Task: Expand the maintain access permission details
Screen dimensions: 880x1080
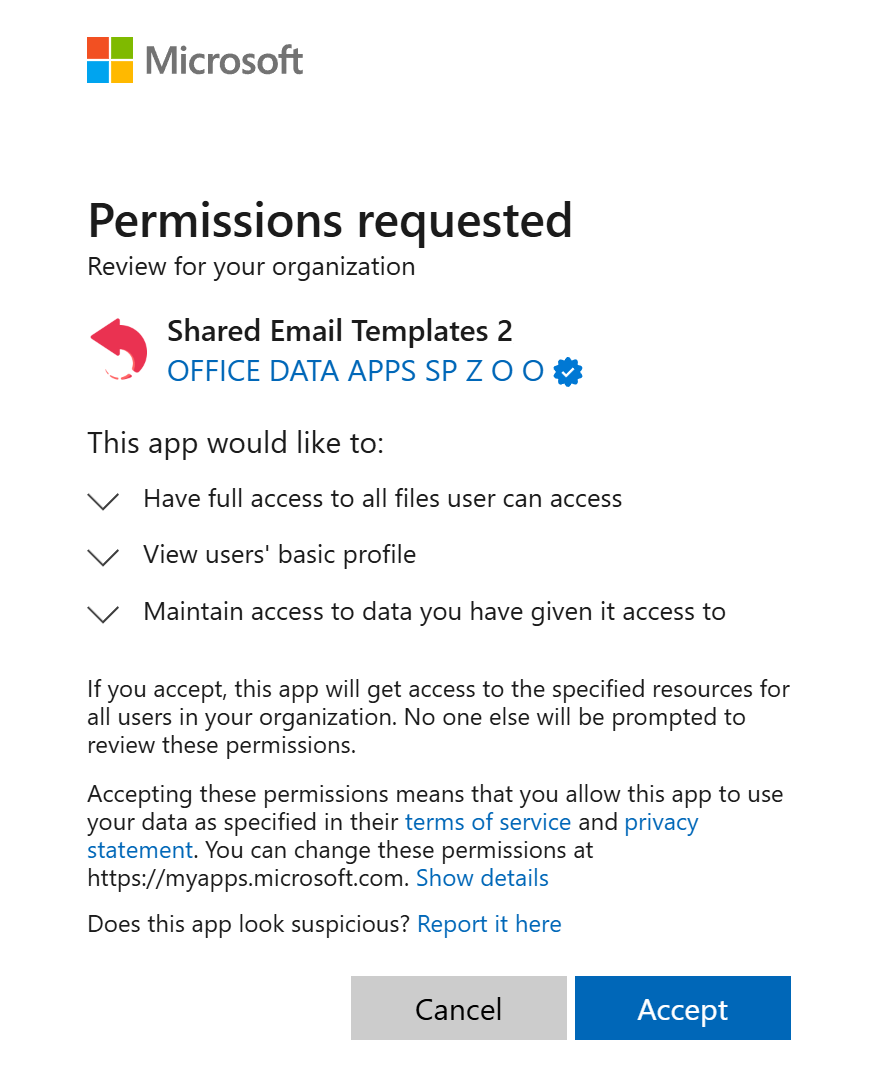Action: (x=103, y=614)
